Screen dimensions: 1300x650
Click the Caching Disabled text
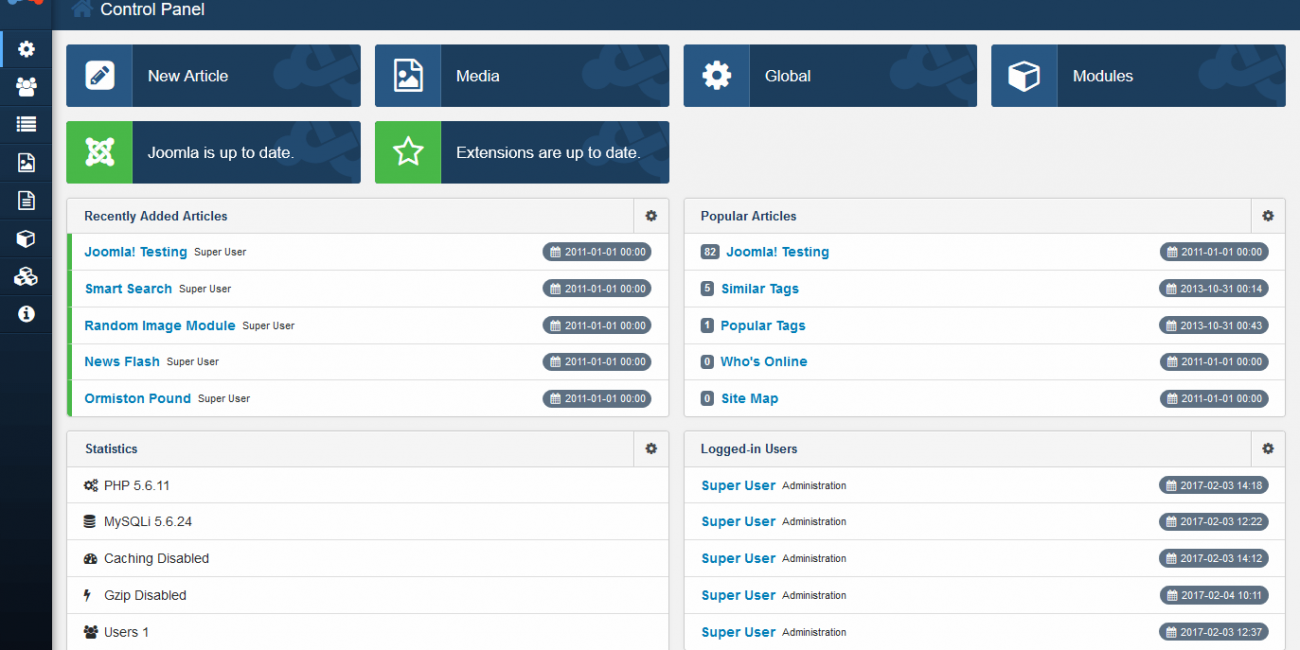pyautogui.click(x=157, y=559)
